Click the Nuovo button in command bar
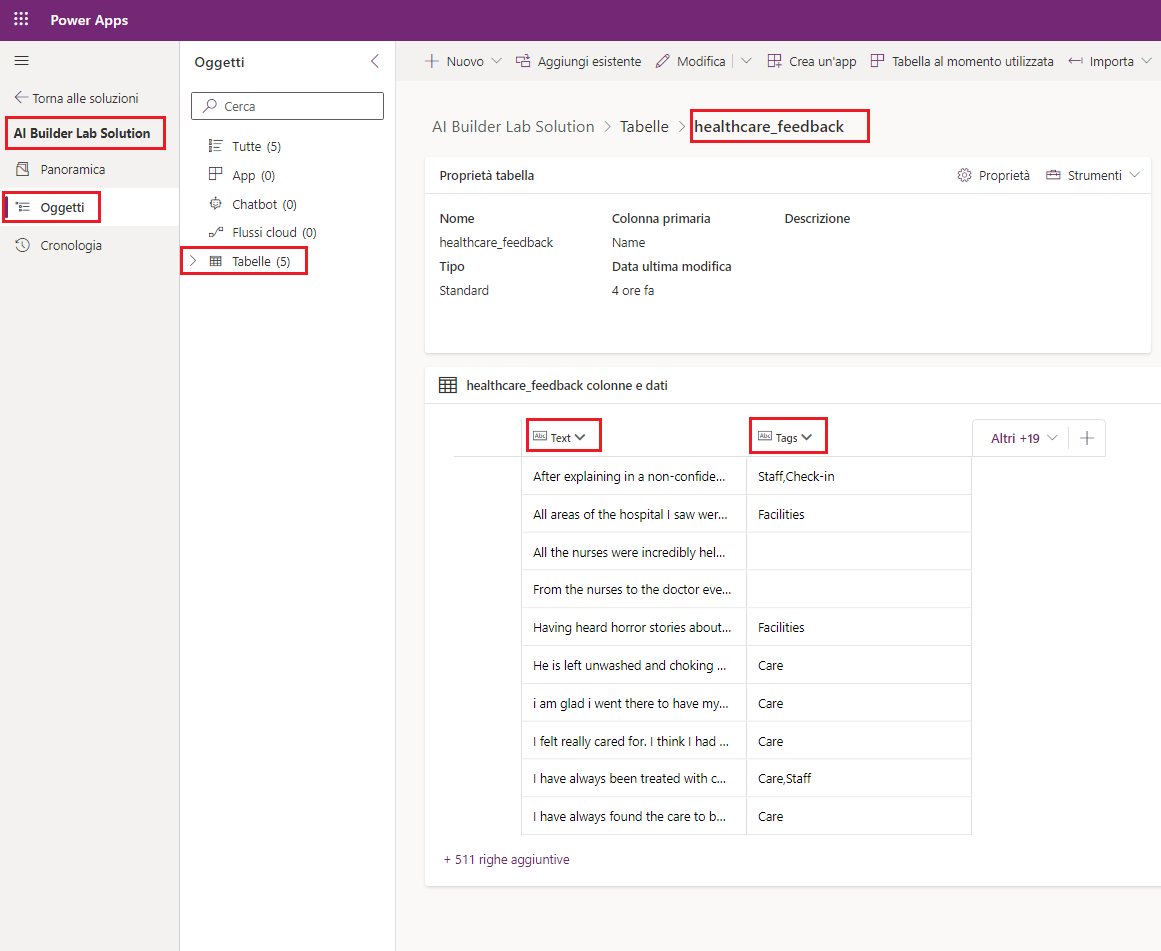The width and height of the screenshot is (1161, 951). pos(455,61)
